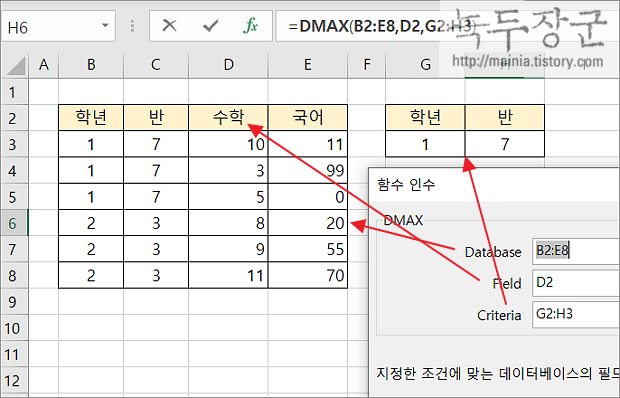The width and height of the screenshot is (620, 398).
Task: Click cell E5 with value 0
Action: [x=308, y=197]
